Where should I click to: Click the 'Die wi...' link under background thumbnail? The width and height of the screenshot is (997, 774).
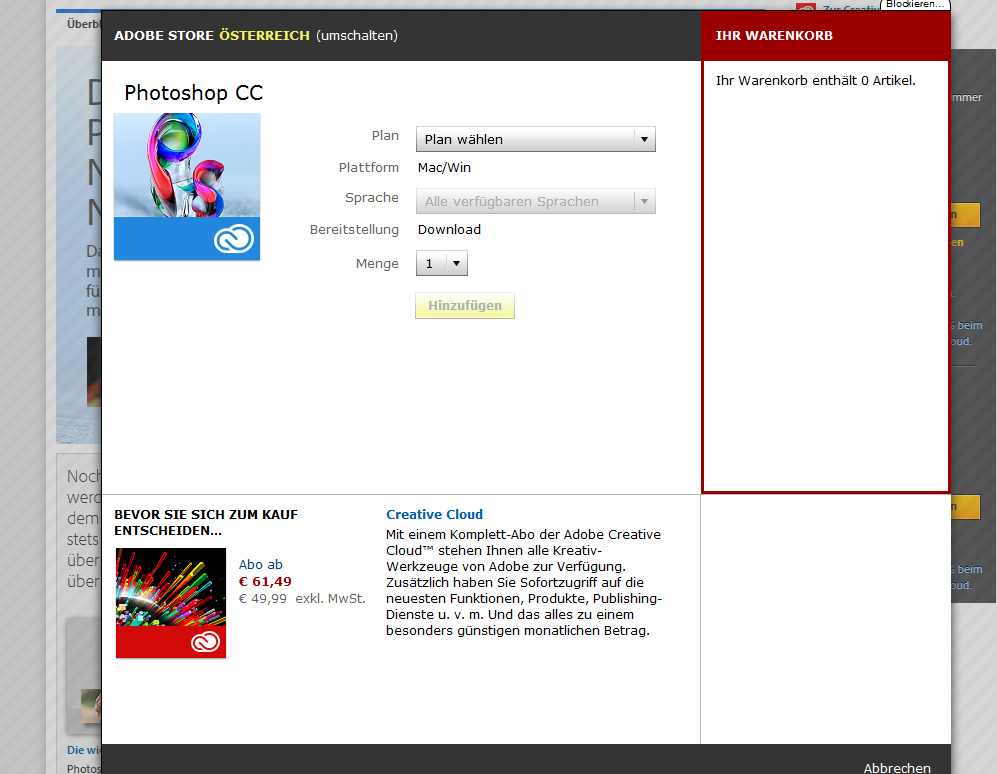pos(83,750)
